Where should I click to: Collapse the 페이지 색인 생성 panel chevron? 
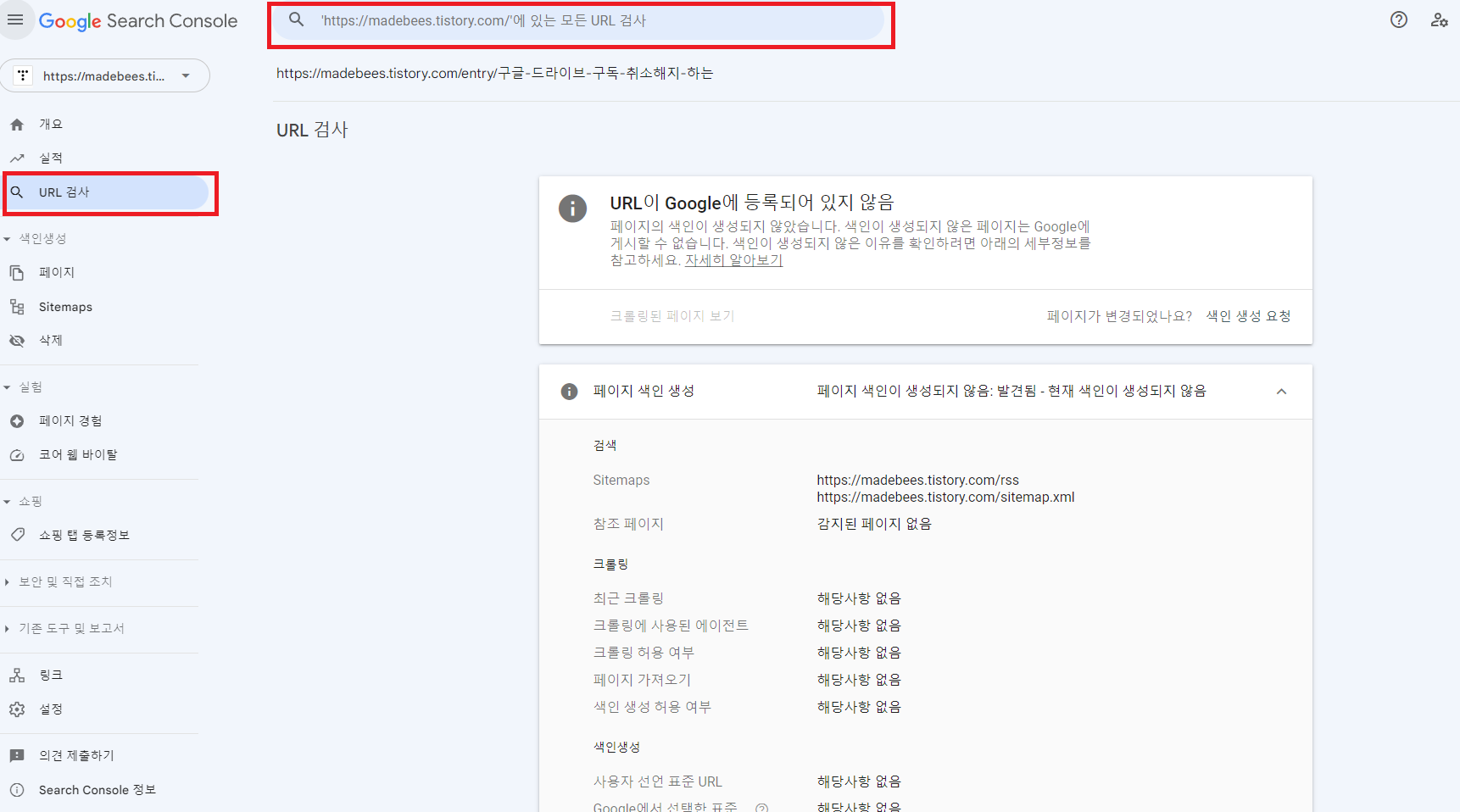point(1281,392)
